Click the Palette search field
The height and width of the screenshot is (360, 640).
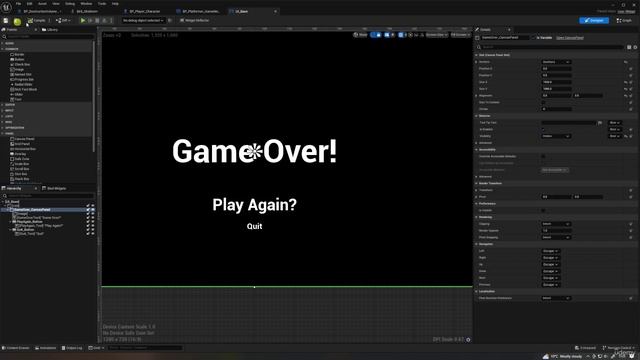49,36
